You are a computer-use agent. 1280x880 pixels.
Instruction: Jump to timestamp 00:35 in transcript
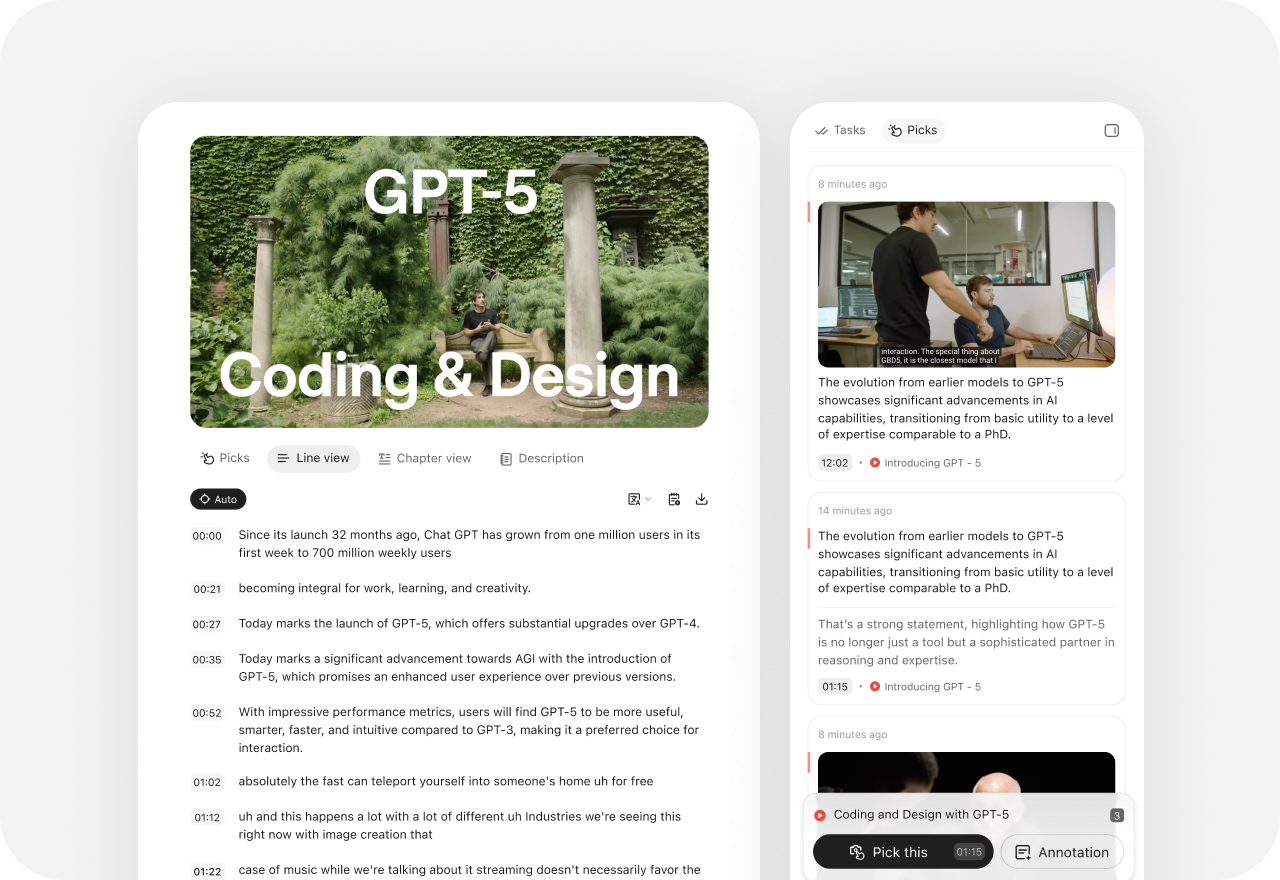tap(207, 660)
